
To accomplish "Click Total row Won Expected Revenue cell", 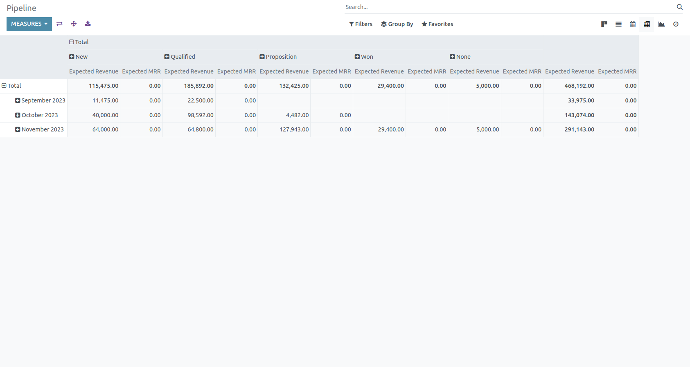I will [379, 86].
